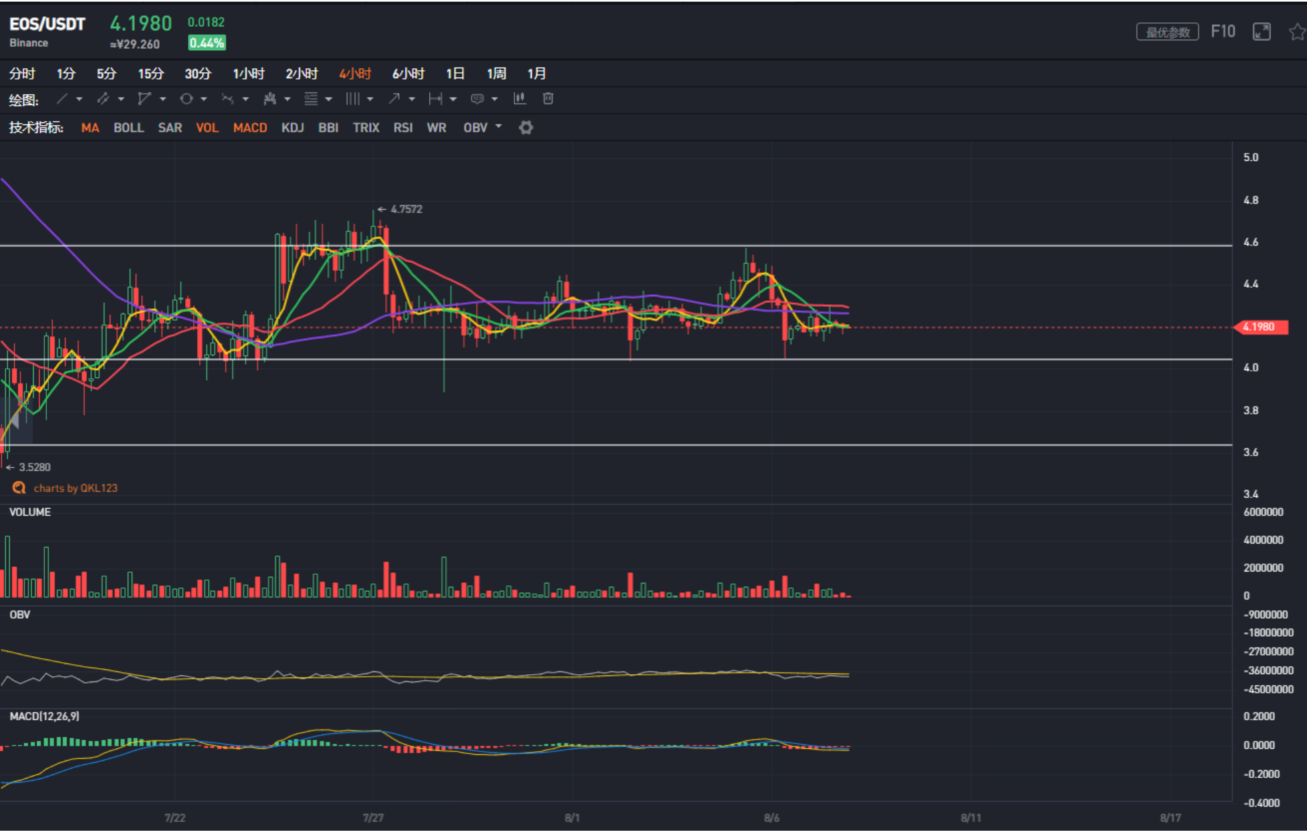Switch to the 1日 timeframe
1307x831 pixels.
point(455,74)
